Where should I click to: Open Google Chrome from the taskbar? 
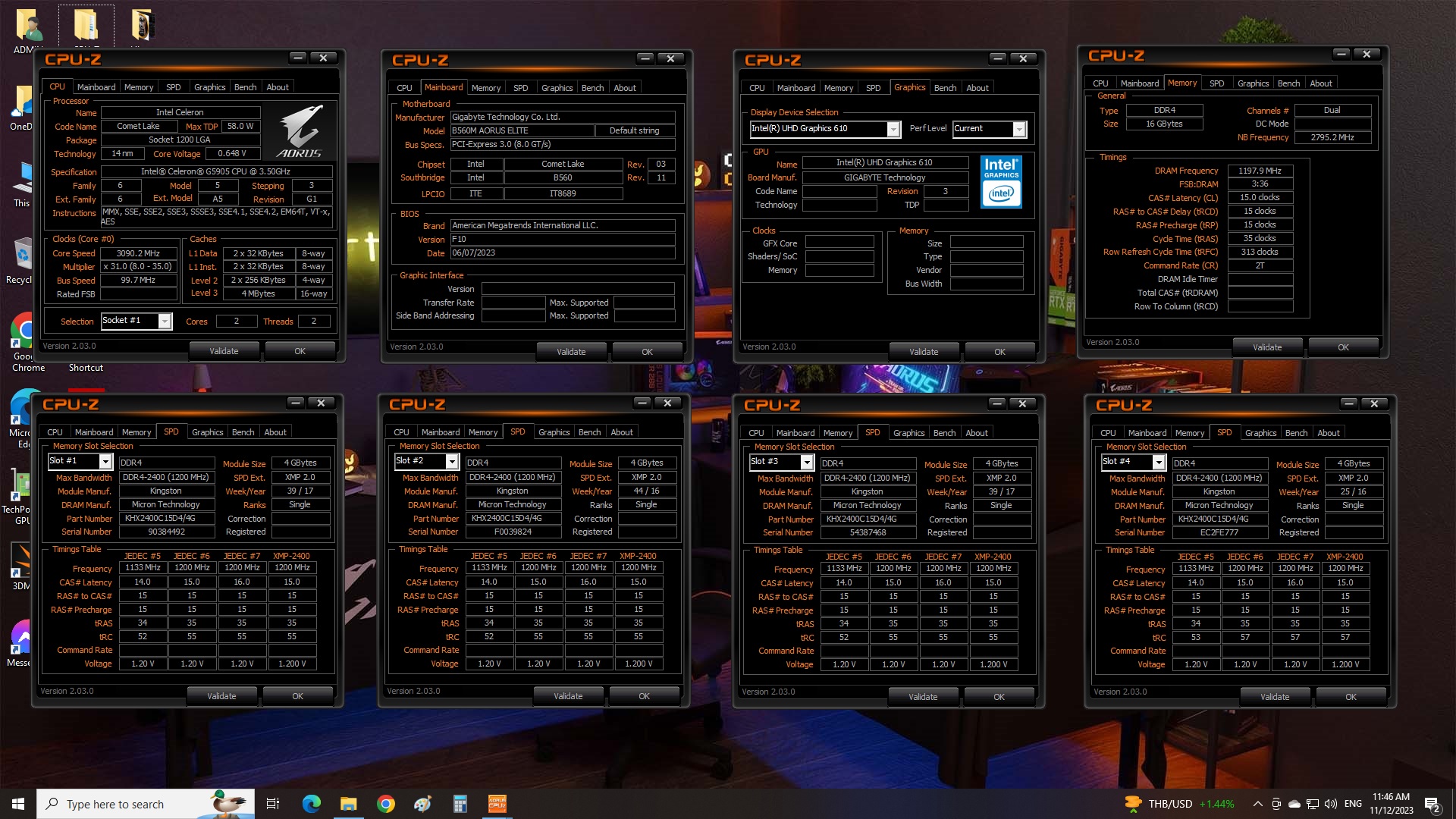[x=386, y=804]
